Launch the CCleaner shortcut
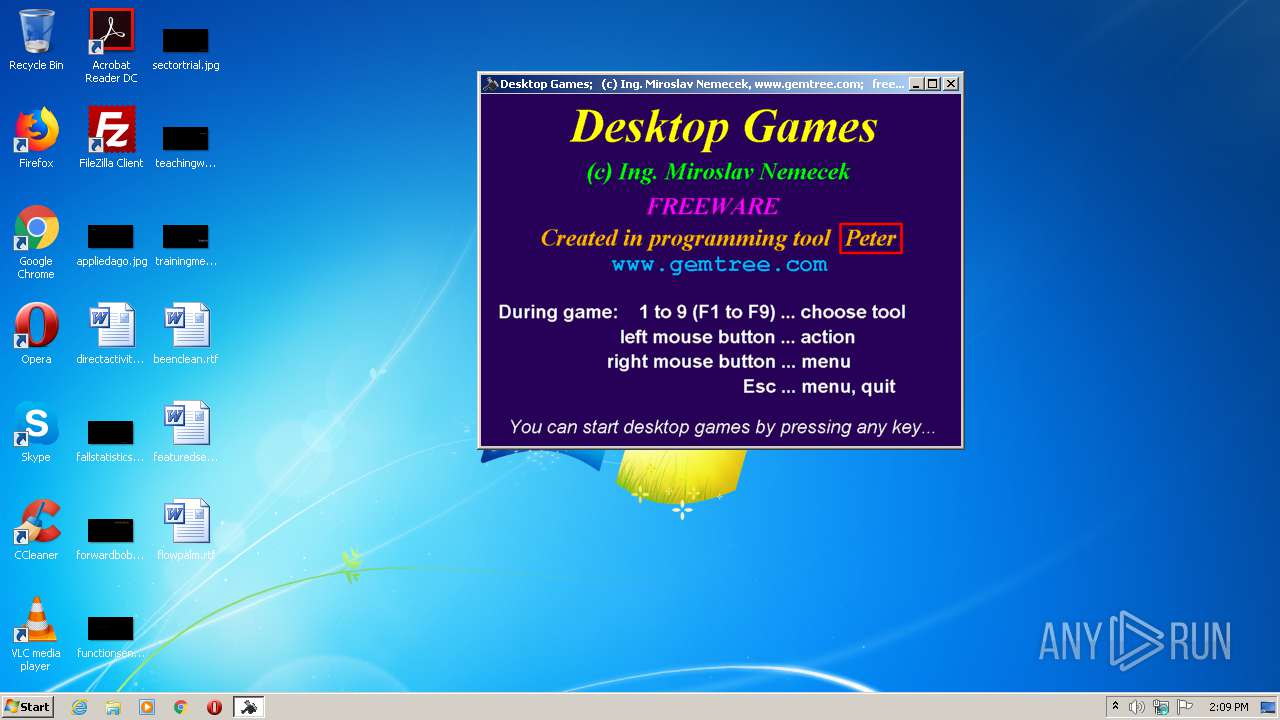Image resolution: width=1280 pixels, height=720 pixels. 36,530
